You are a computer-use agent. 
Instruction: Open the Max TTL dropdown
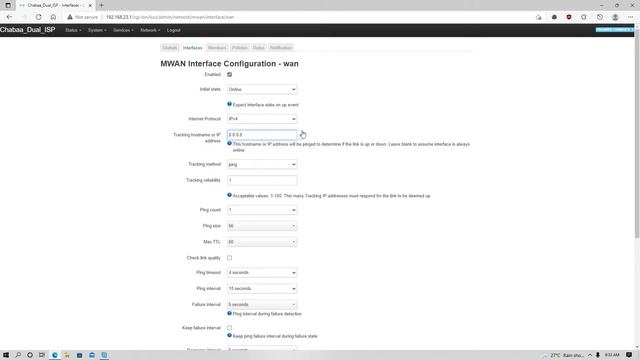click(x=262, y=242)
